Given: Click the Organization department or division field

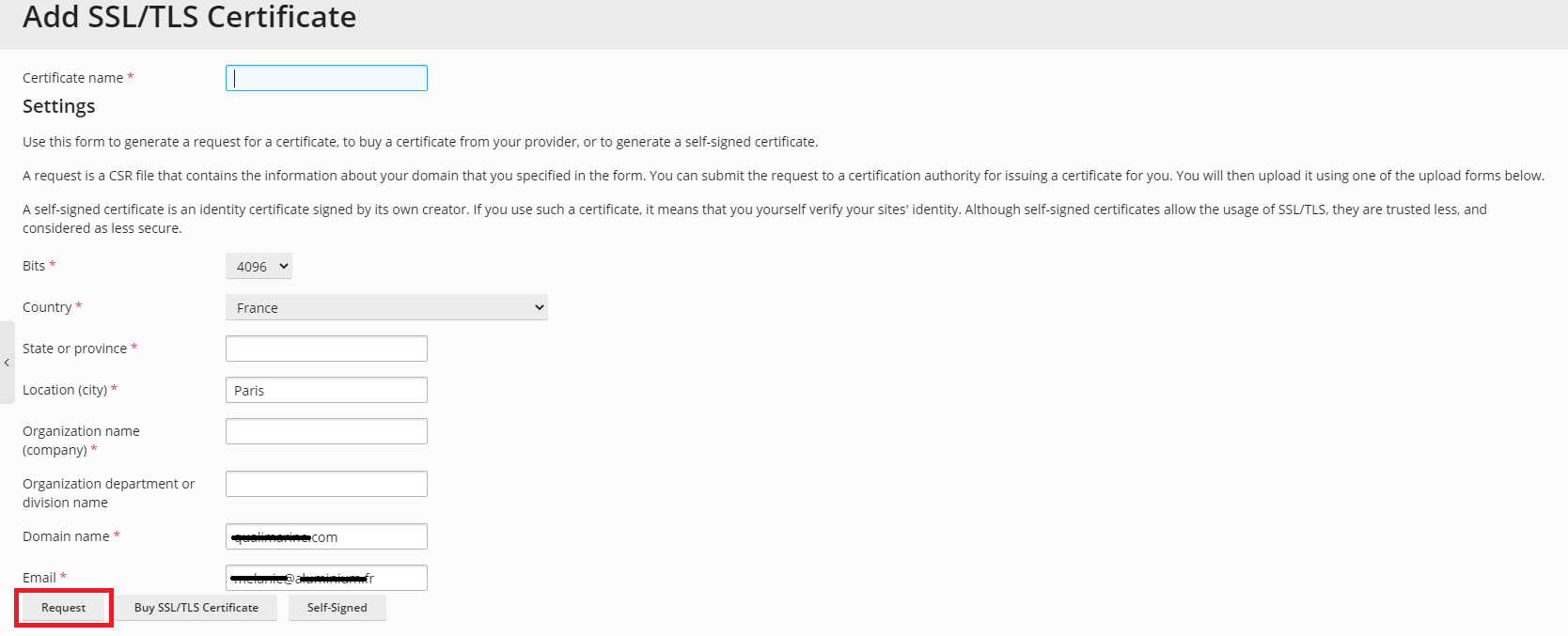Looking at the screenshot, I should point(326,484).
